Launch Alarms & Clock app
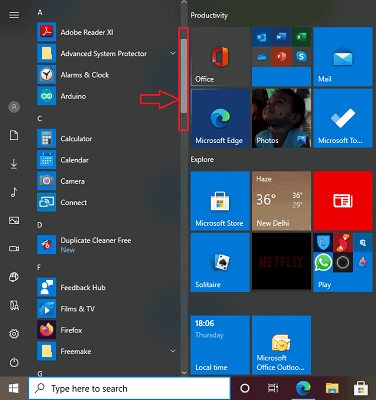 [107, 75]
